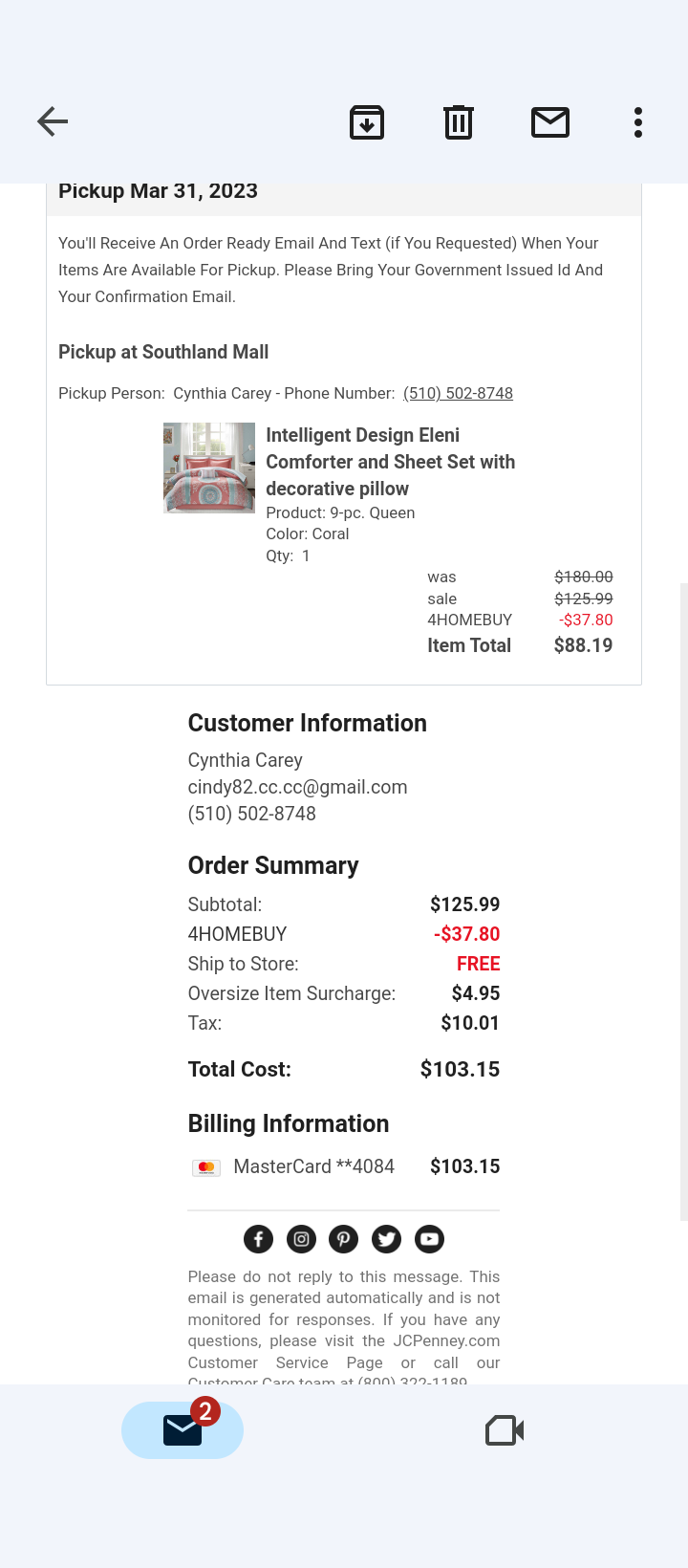This screenshot has height=1568, width=688.
Task: Click the email page scrollbar
Action: [x=683, y=899]
